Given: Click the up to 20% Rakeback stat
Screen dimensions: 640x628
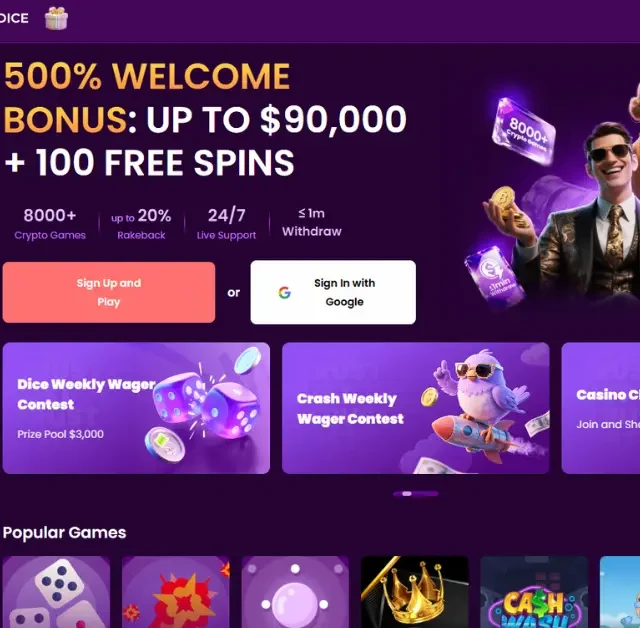Looking at the screenshot, I should tap(141, 224).
